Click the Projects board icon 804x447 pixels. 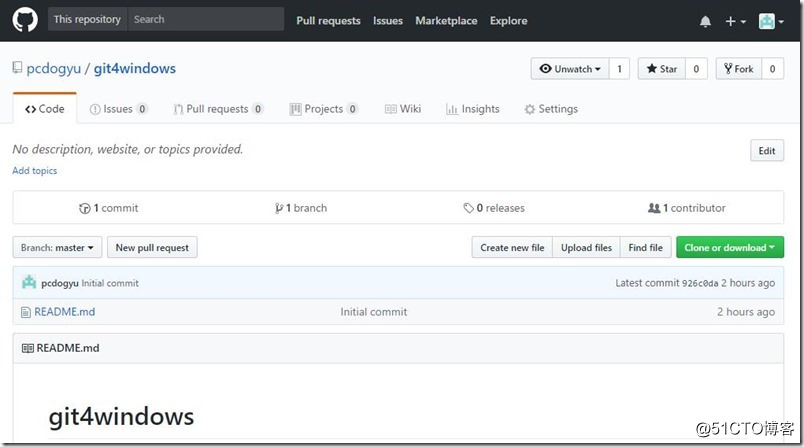pyautogui.click(x=295, y=109)
